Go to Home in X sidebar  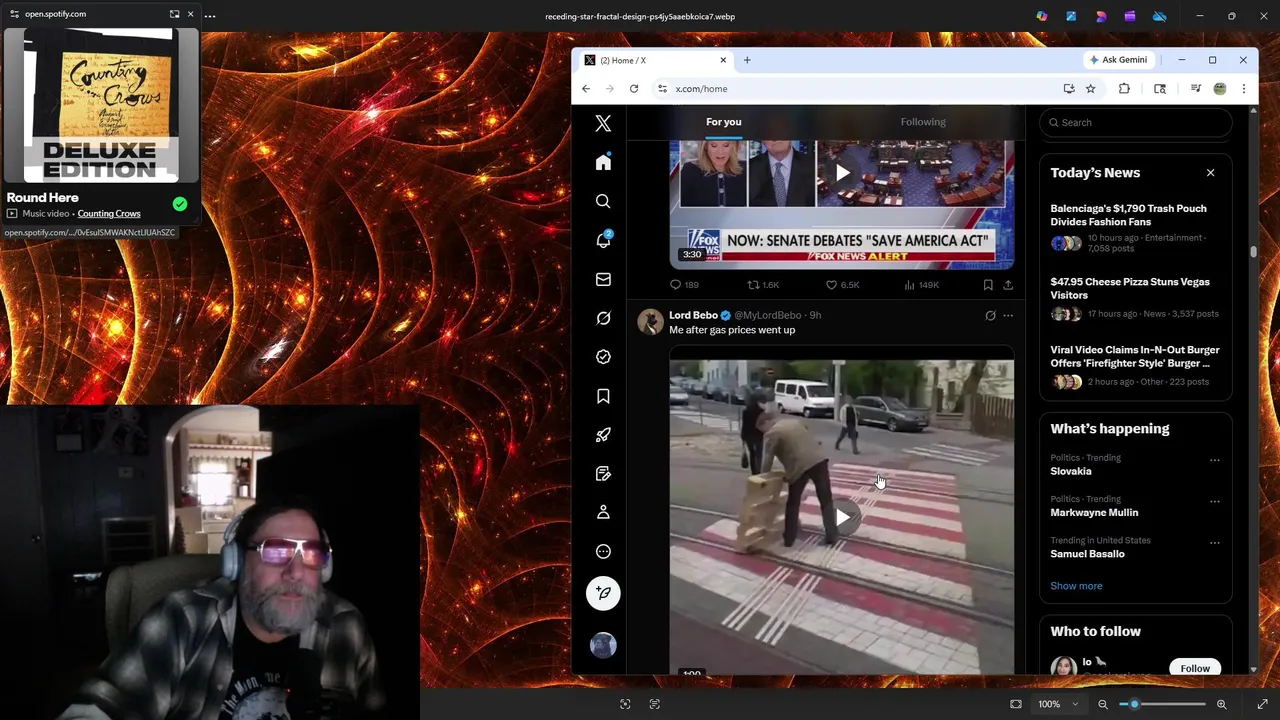(x=603, y=162)
